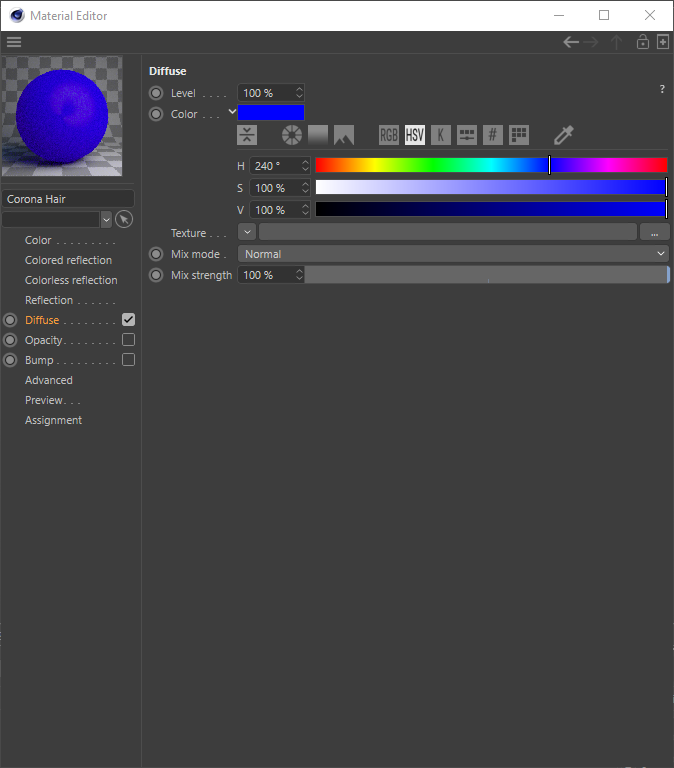Step the Saturation percentage value
This screenshot has width=674, height=768.
(305, 188)
